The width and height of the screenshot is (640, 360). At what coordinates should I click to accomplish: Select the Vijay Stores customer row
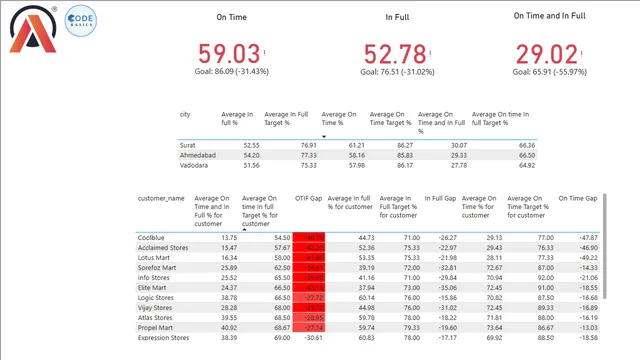click(x=368, y=308)
